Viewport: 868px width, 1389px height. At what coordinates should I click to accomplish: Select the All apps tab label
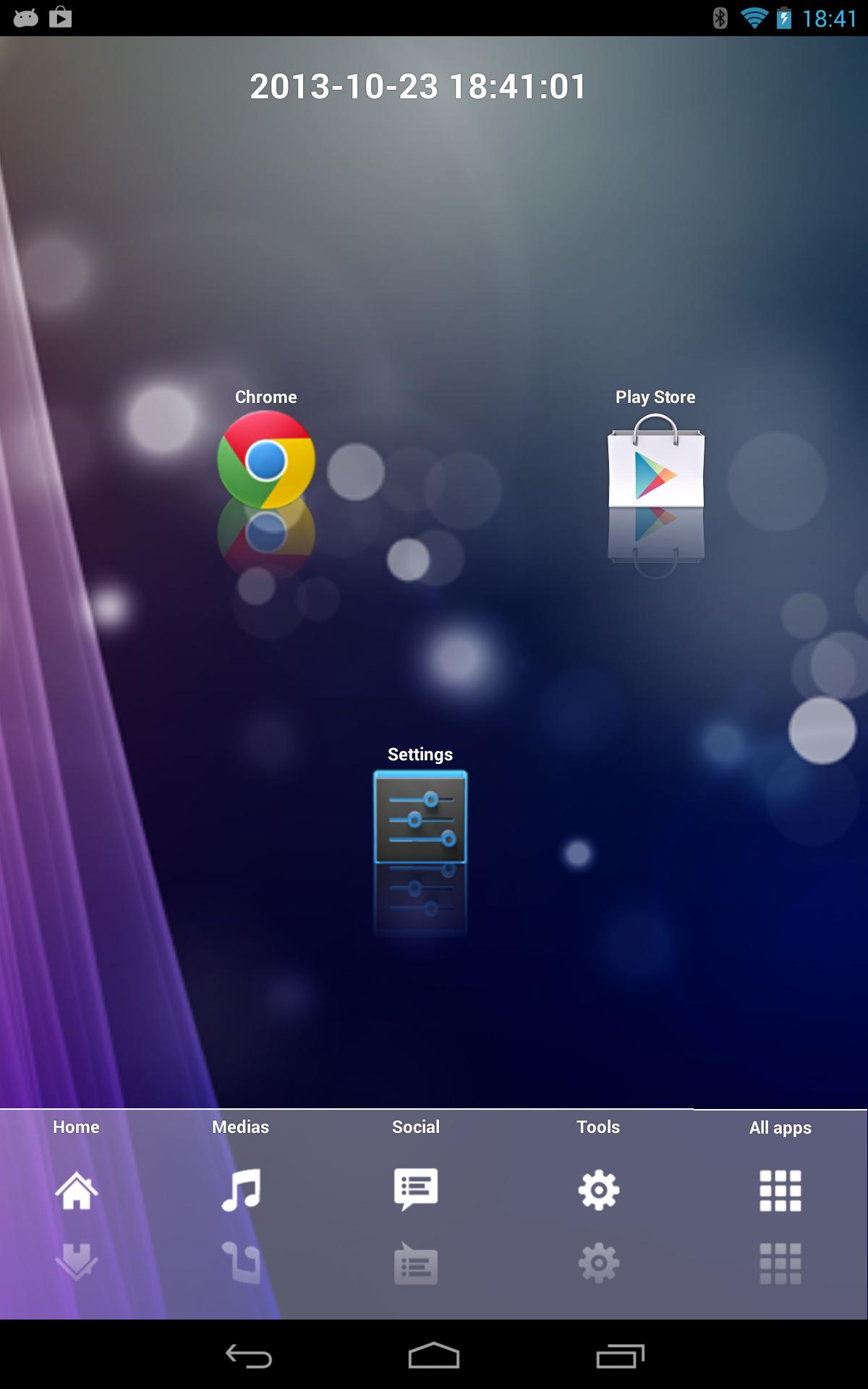point(780,1128)
